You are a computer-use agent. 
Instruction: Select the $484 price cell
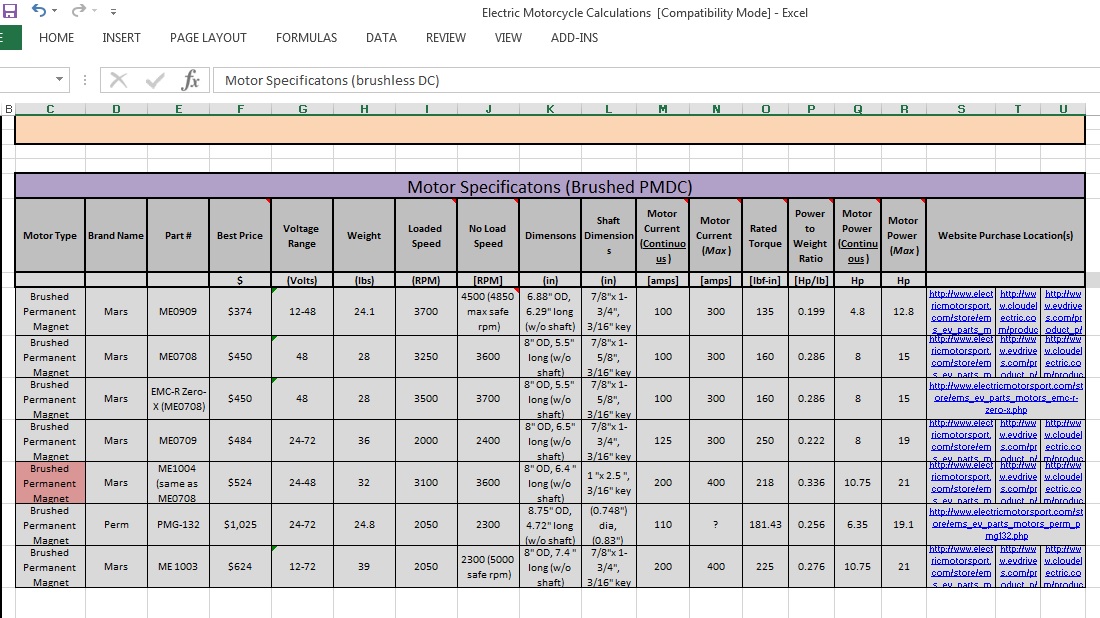point(240,441)
